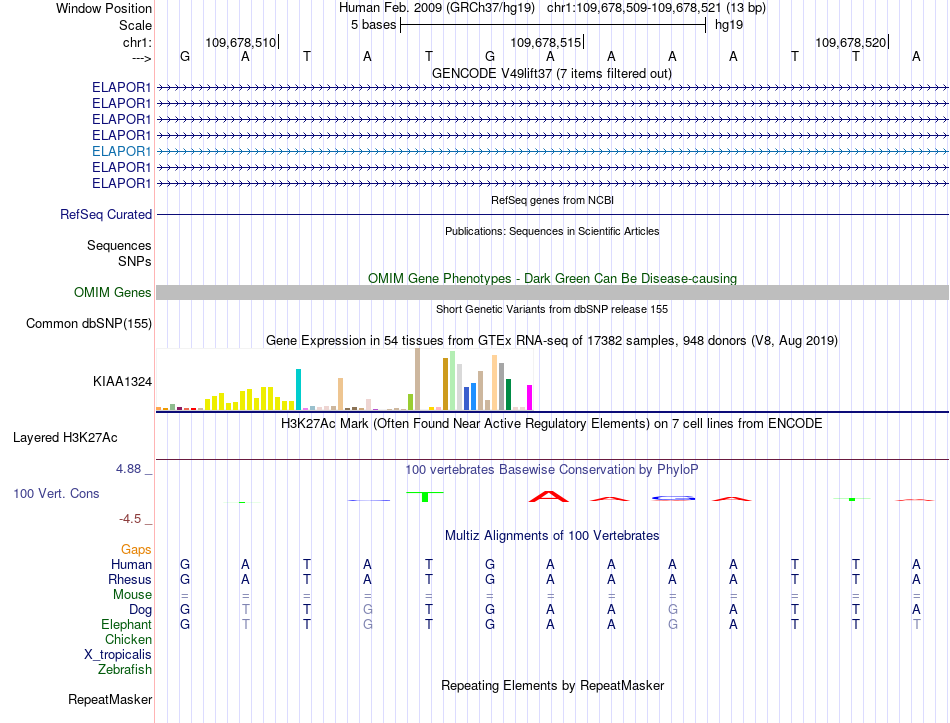The image size is (950, 723).
Task: Click the light blue highlighted ELAPOR1 transcript label
Action: pos(121,151)
